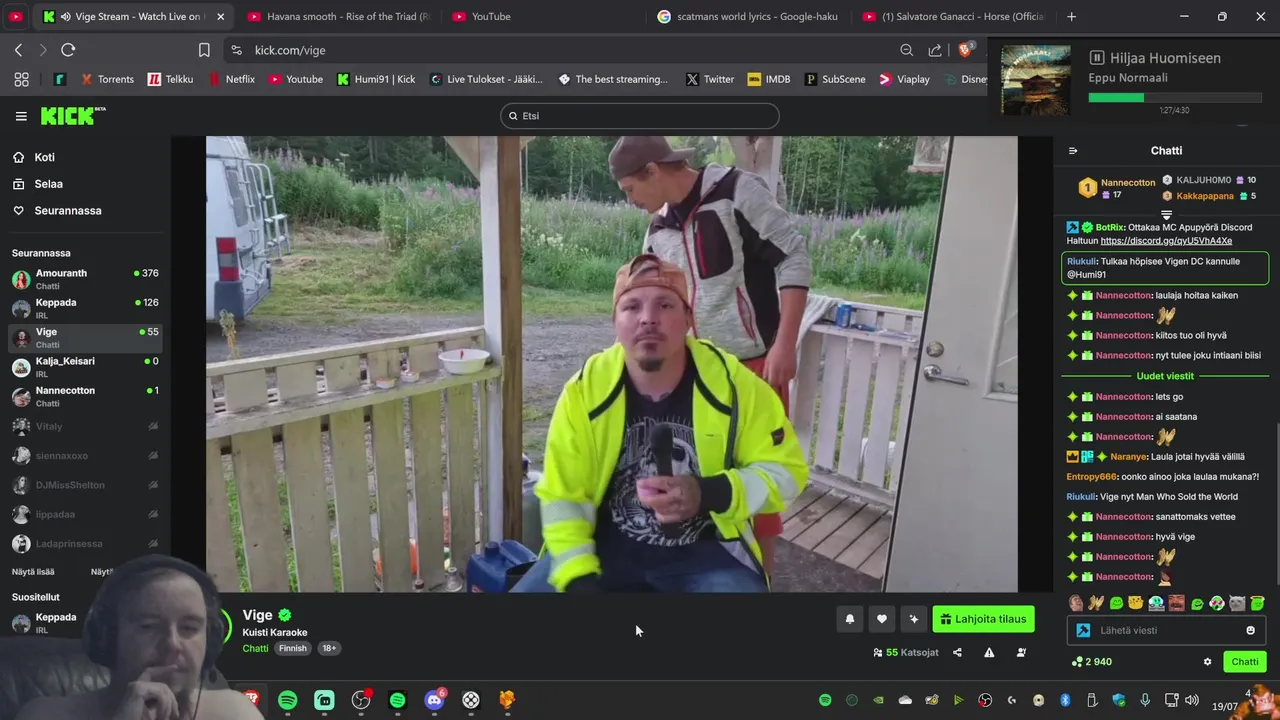Open the browser apps grid icon
Image resolution: width=1280 pixels, height=720 pixels.
[21, 79]
